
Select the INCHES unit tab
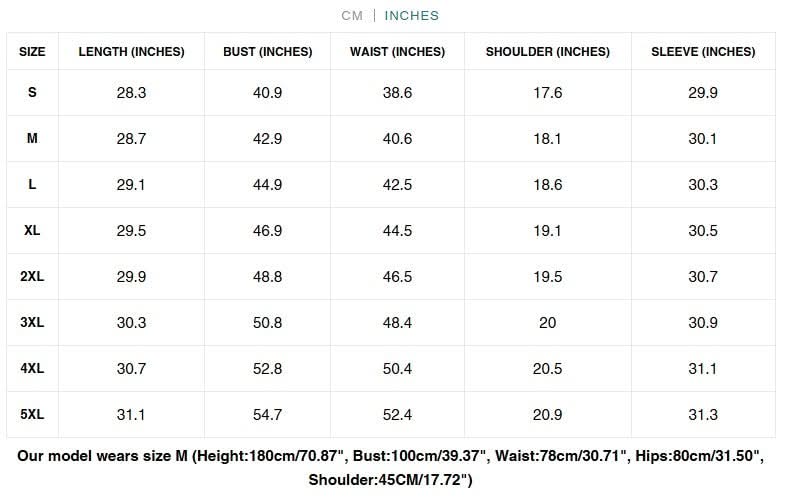click(412, 16)
